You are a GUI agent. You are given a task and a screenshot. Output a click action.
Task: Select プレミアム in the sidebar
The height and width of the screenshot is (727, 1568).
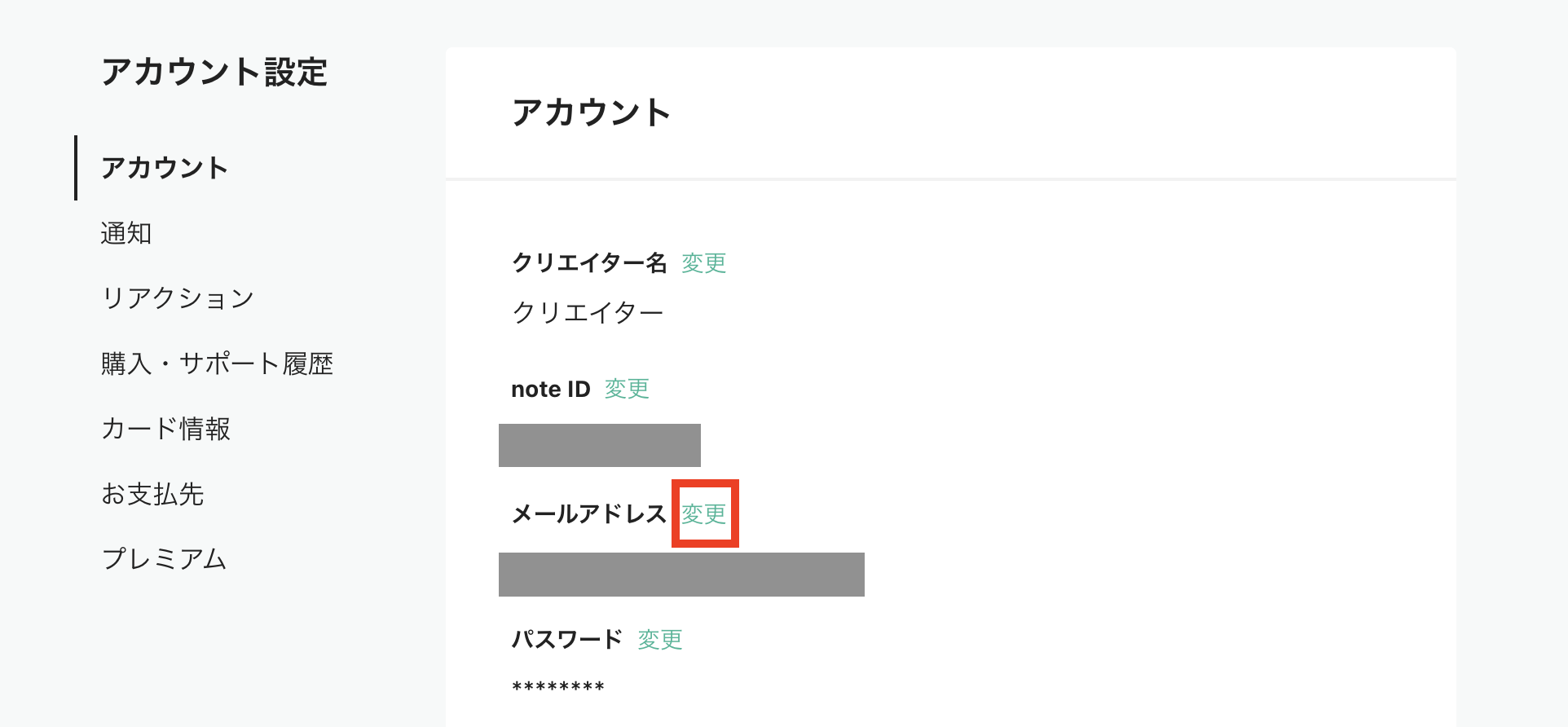[x=164, y=559]
